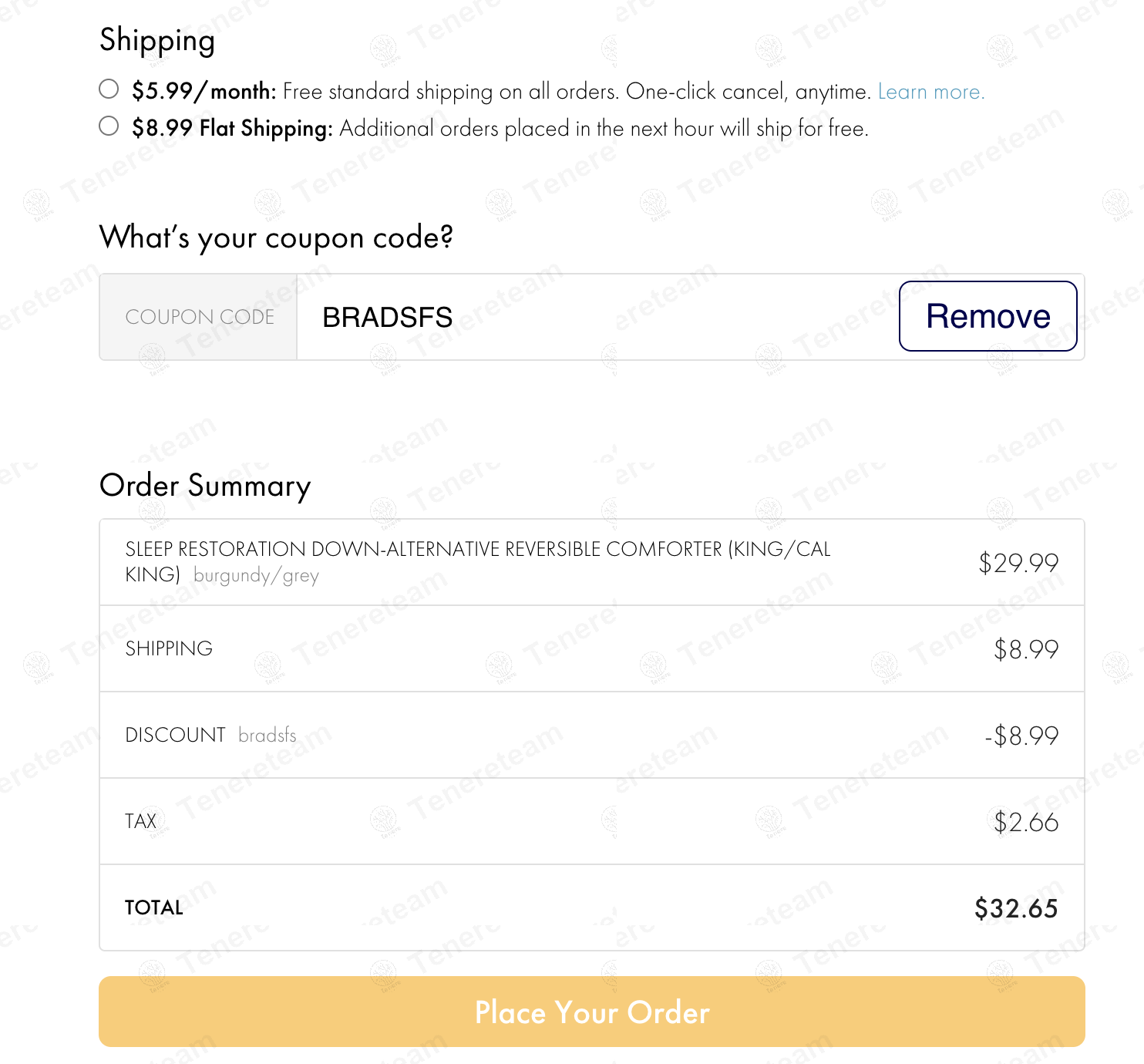Click the grey COUPON CODE label box

tap(199, 317)
